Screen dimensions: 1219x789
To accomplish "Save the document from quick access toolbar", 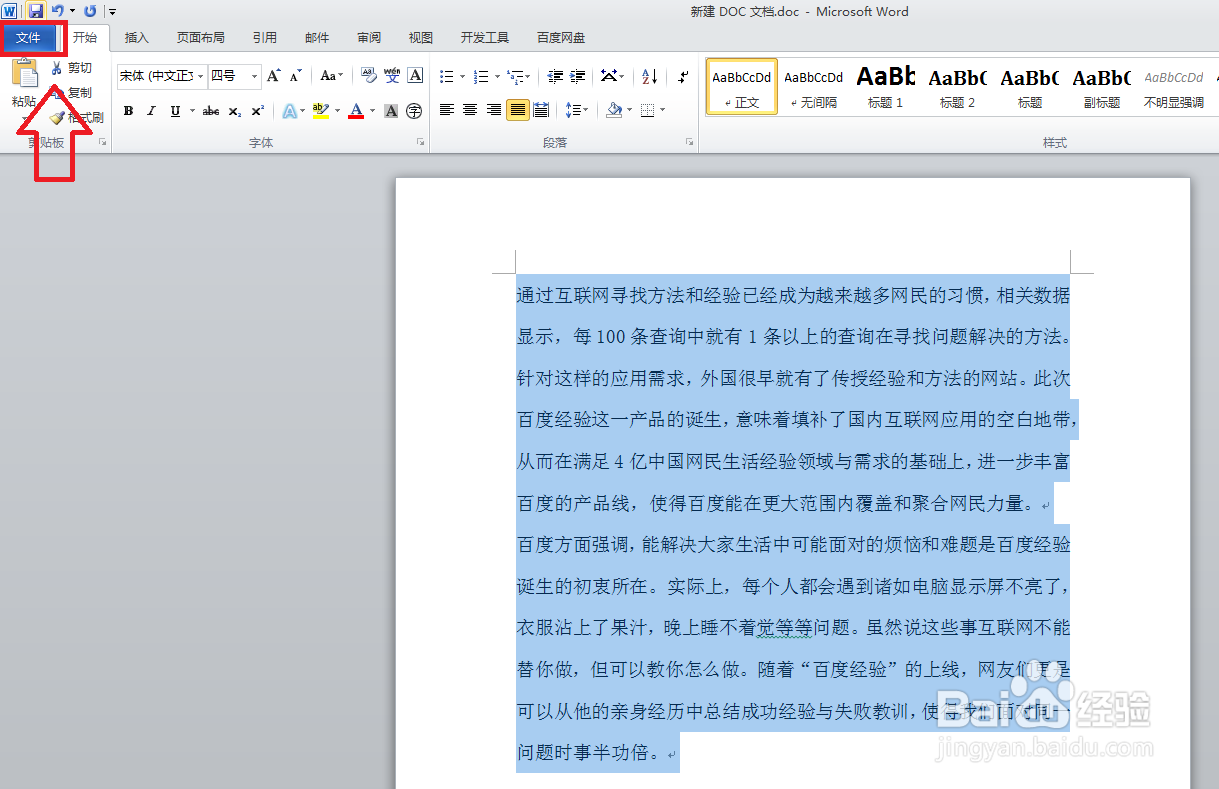I will [x=36, y=11].
